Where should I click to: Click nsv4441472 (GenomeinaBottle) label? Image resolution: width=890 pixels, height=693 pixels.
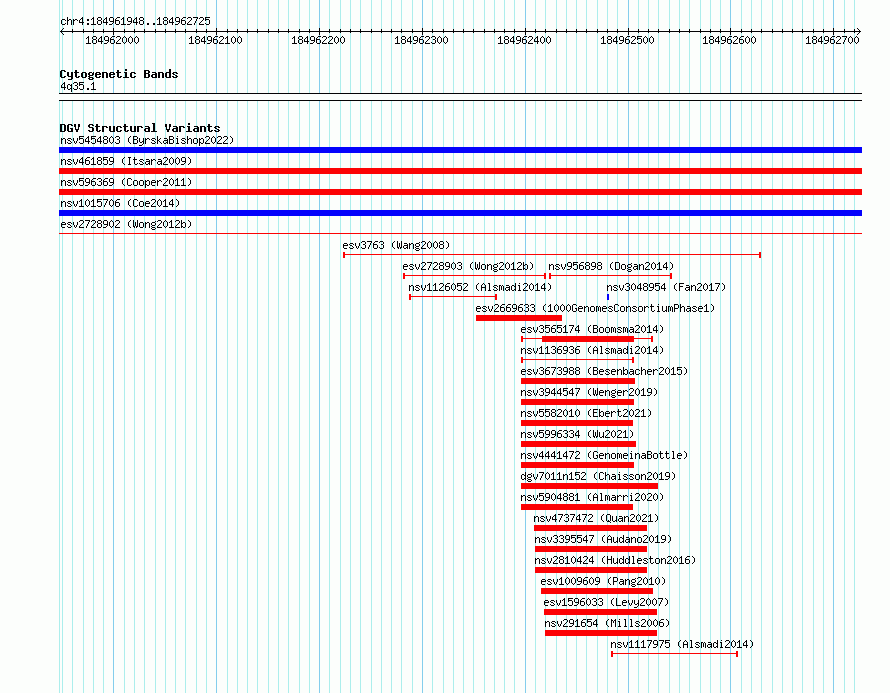coord(604,455)
